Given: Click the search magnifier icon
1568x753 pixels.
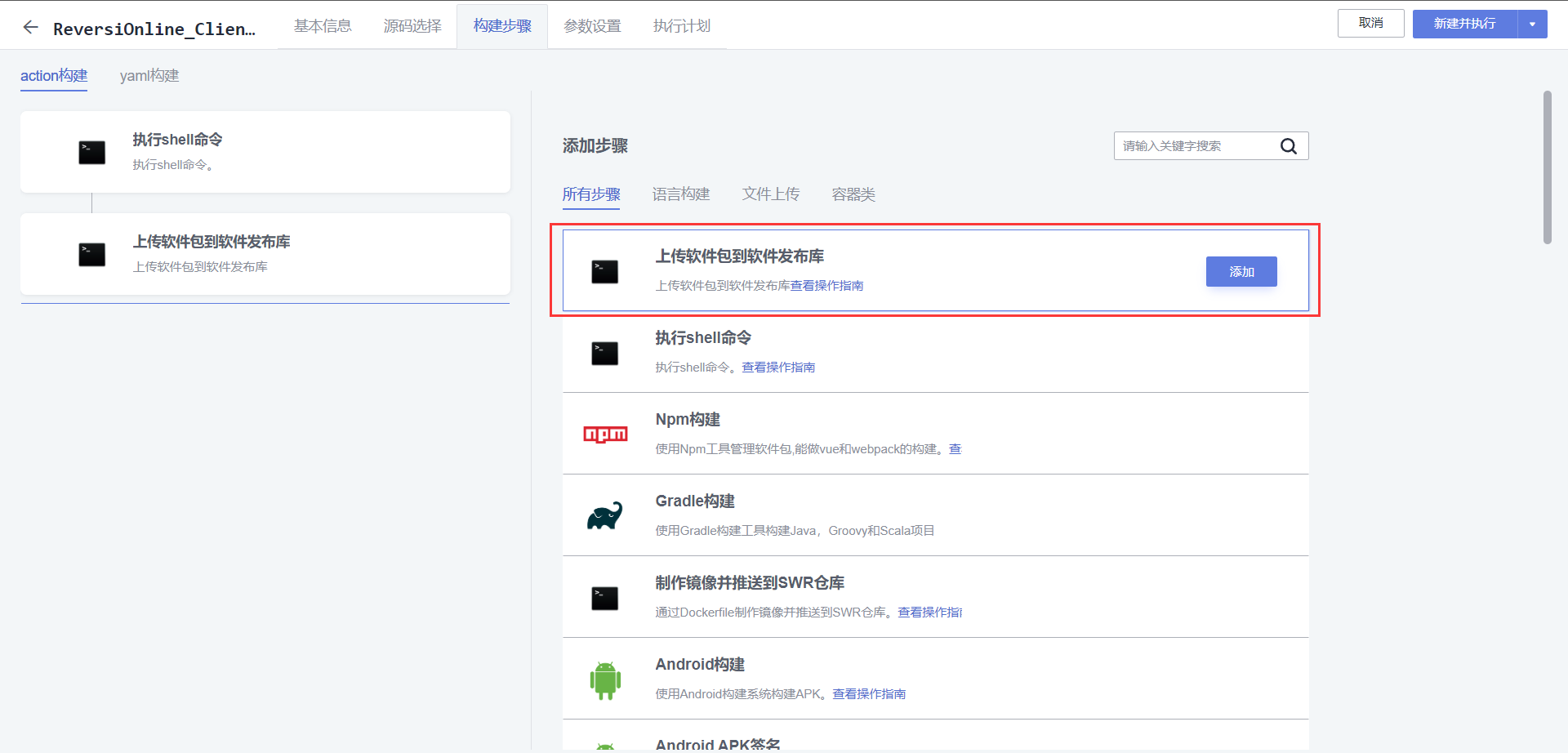Looking at the screenshot, I should click(1289, 145).
